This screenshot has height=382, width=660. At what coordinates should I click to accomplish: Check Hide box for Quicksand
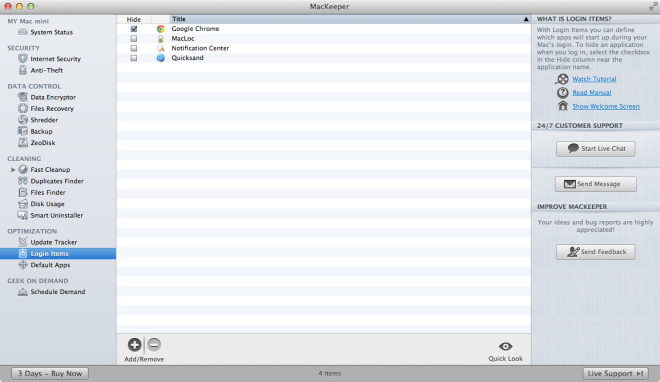click(x=134, y=58)
